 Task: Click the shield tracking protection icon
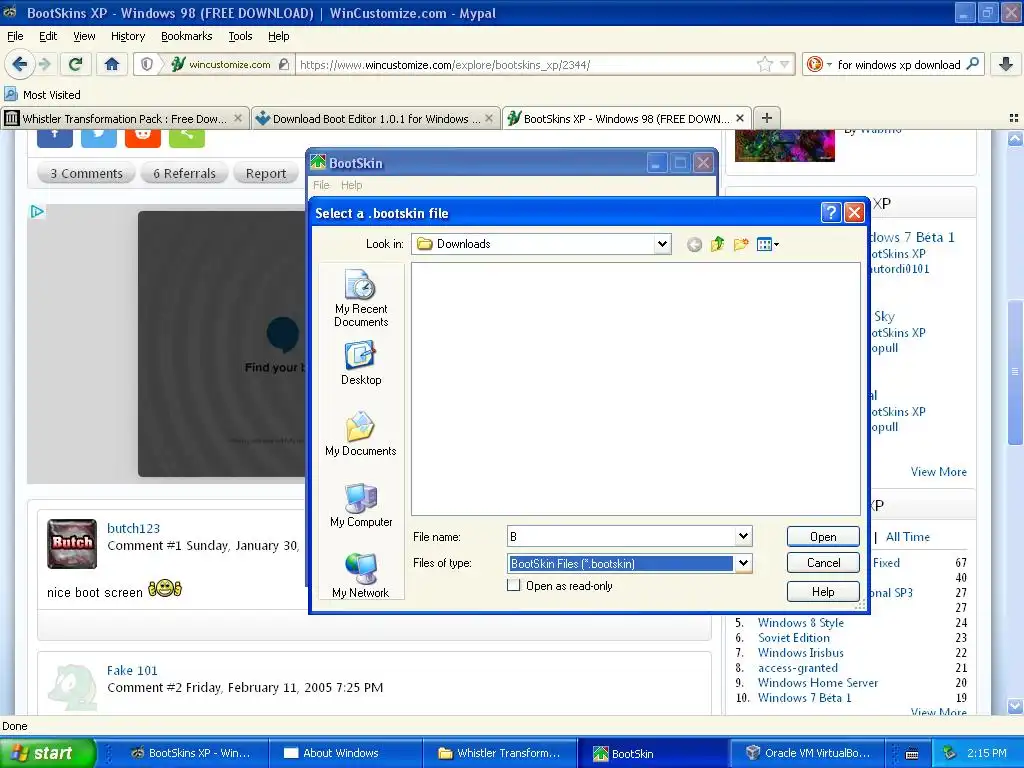tap(147, 64)
